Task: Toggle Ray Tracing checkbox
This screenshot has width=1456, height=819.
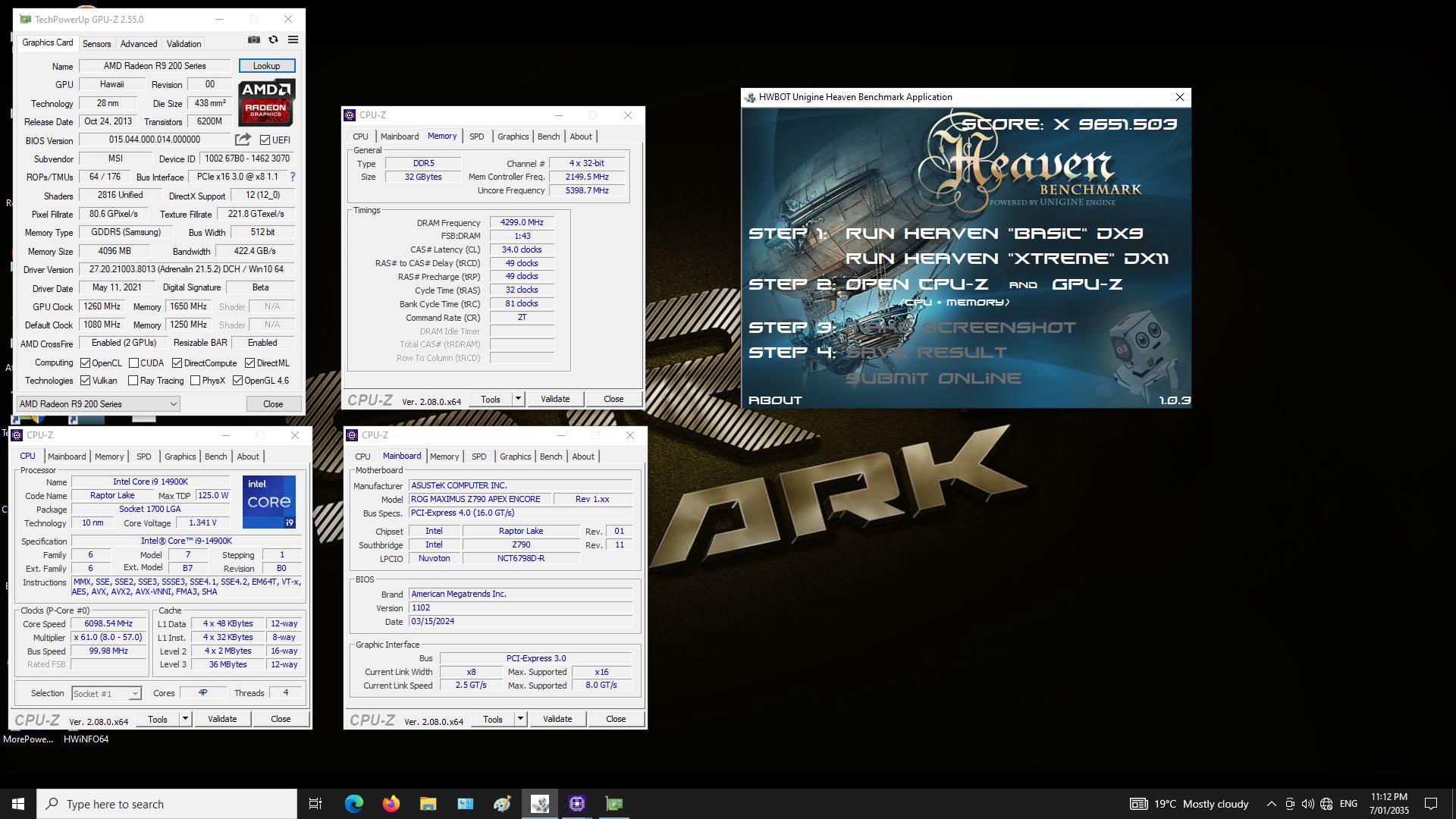Action: tap(133, 381)
